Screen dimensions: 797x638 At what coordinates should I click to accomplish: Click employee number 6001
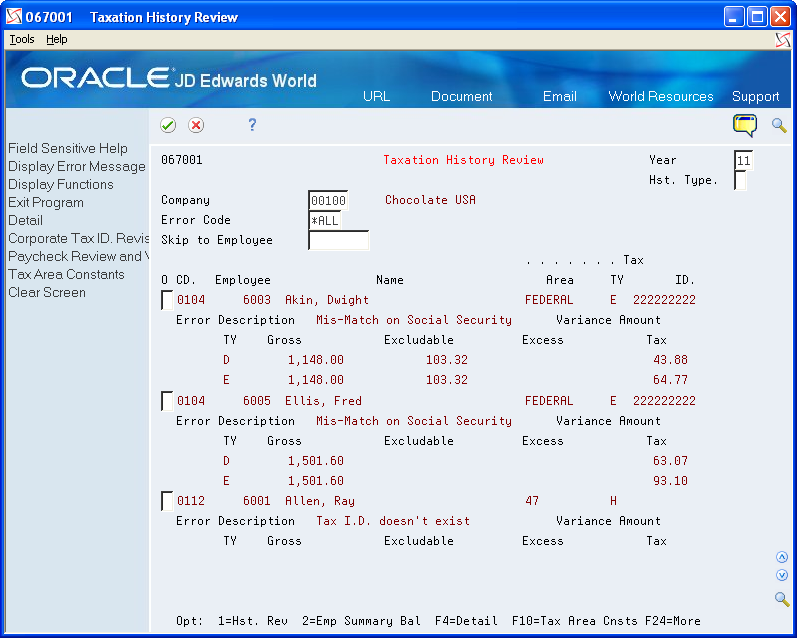257,501
